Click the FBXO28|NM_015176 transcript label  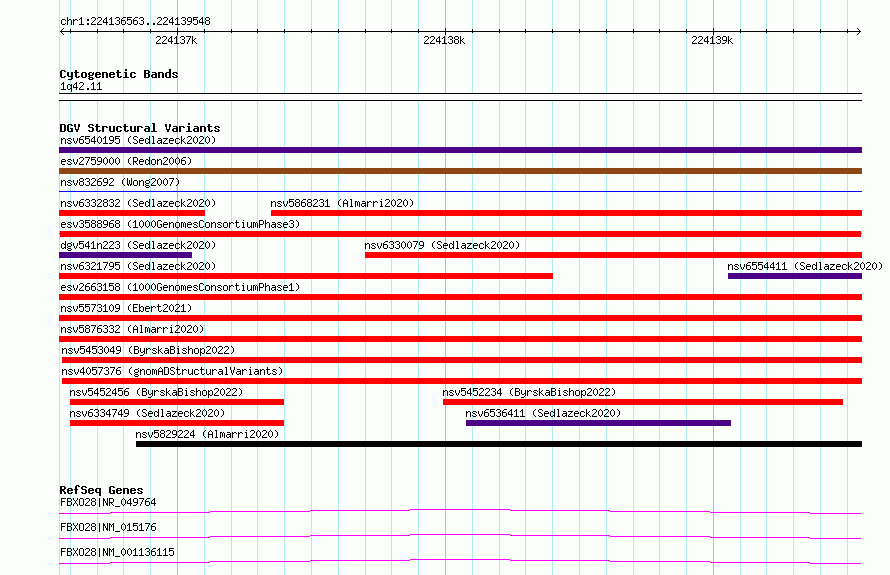108,527
